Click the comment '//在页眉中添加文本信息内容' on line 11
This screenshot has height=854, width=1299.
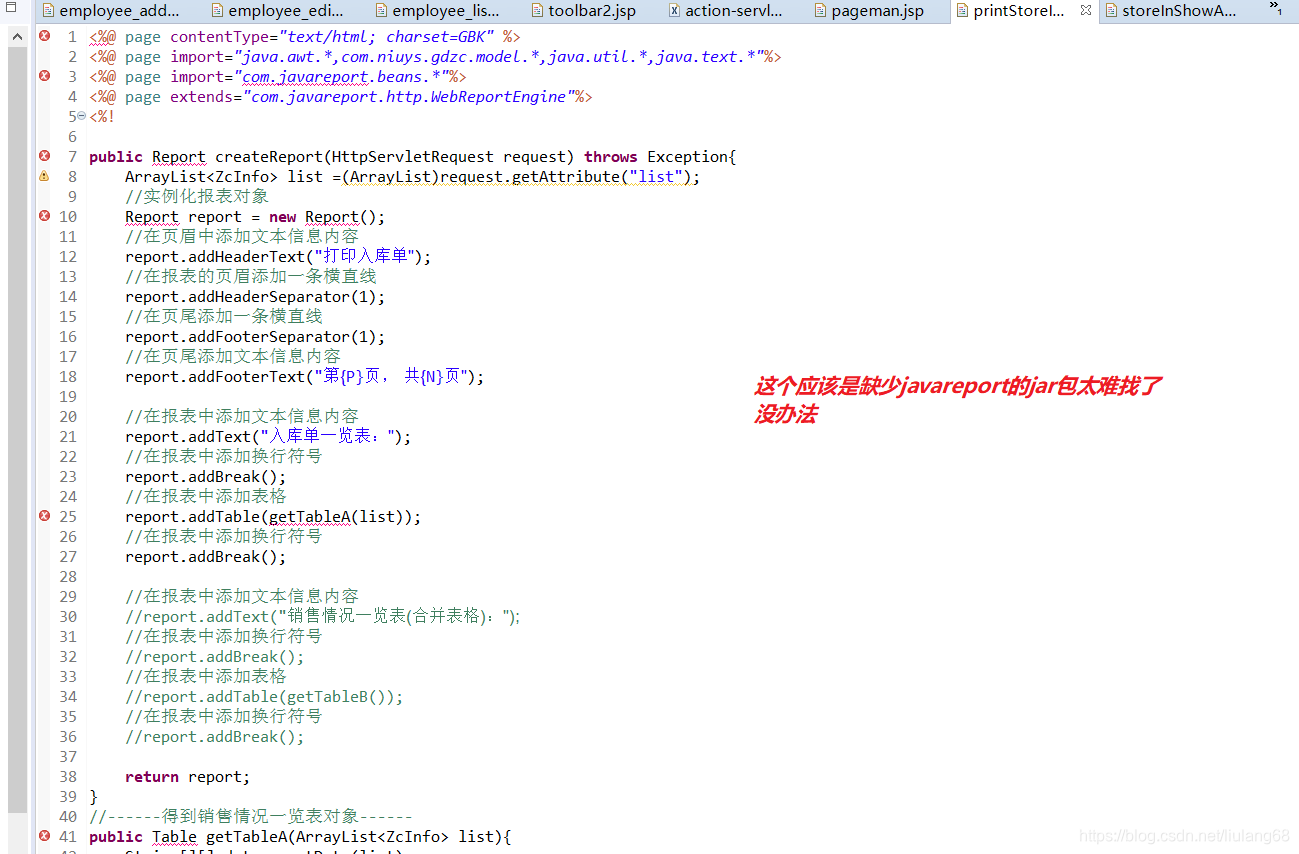(x=242, y=237)
